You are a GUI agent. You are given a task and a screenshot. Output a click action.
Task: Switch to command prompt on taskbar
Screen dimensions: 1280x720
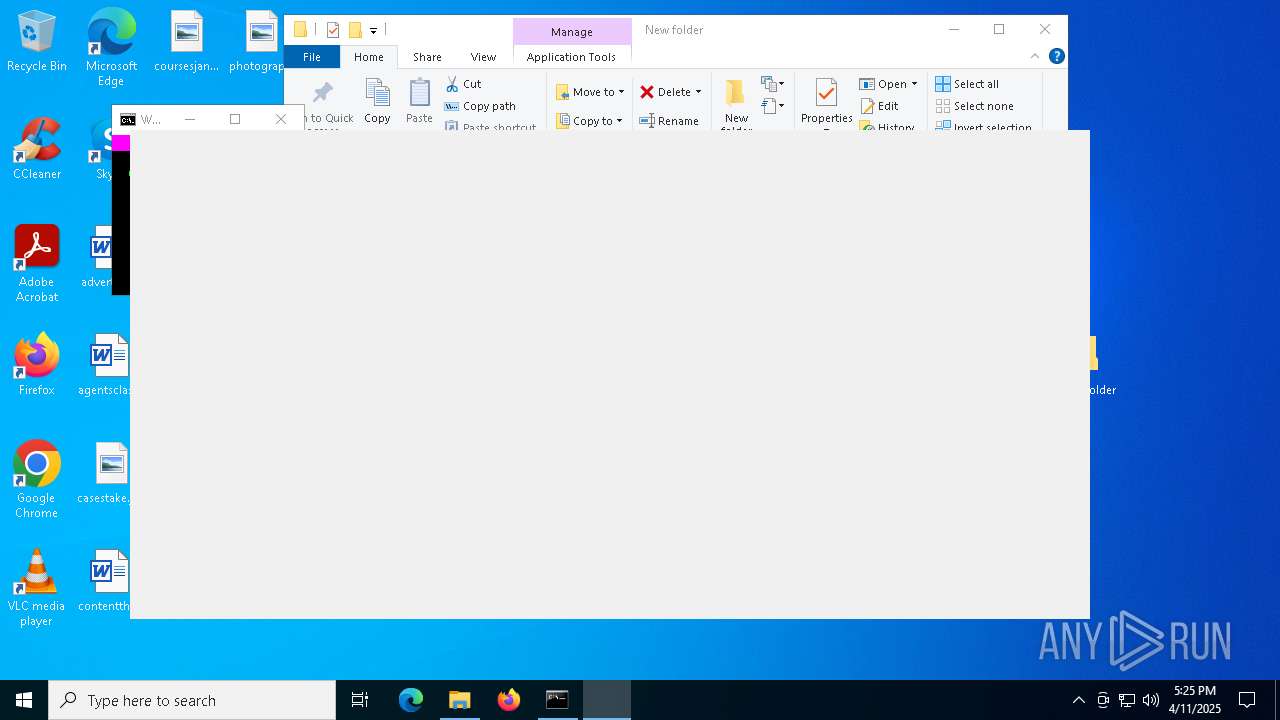pos(557,700)
